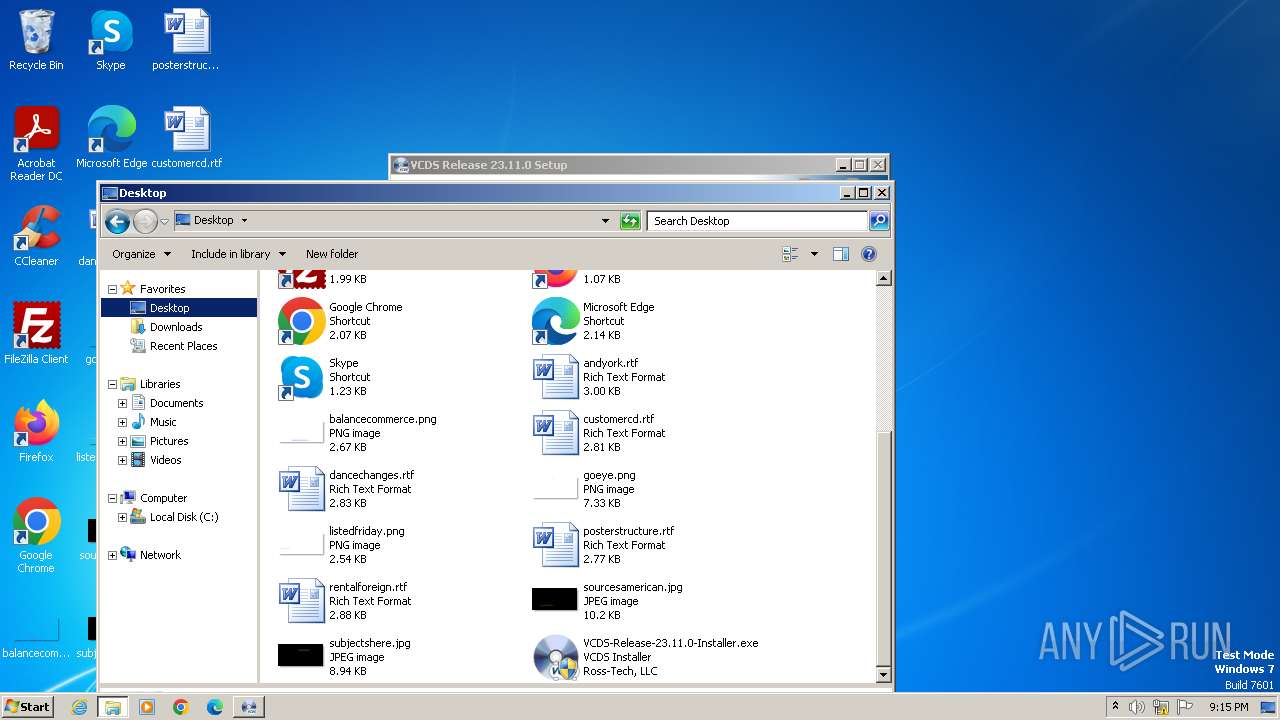
Task: Open the recent pages dropdown arrow
Action: (165, 222)
